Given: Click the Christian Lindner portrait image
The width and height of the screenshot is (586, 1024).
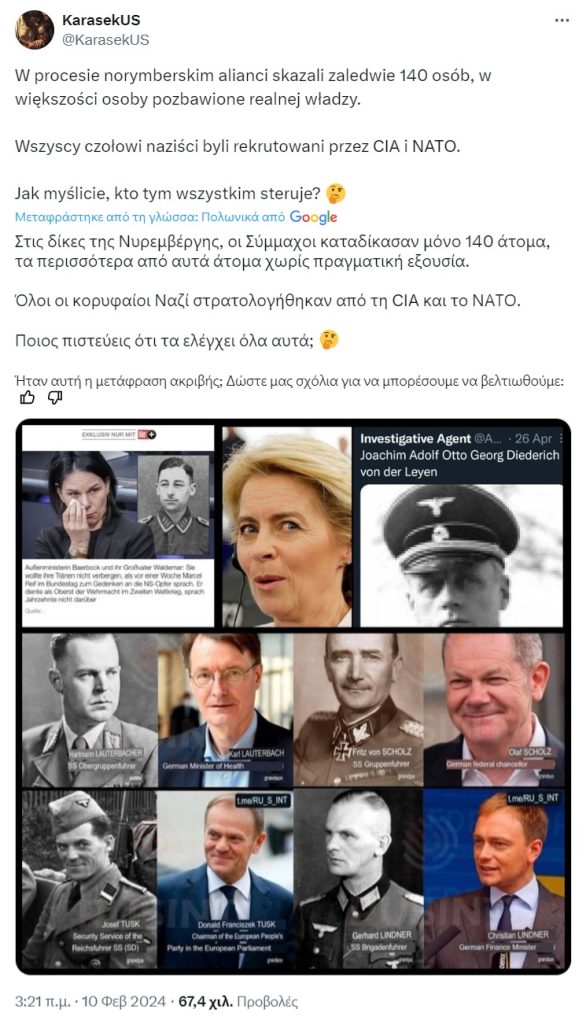Looking at the screenshot, I should [x=495, y=880].
